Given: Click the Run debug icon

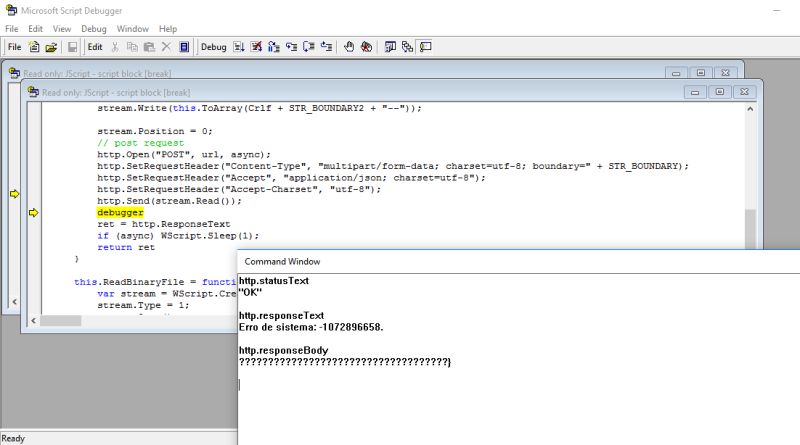Looking at the screenshot, I should (x=239, y=47).
